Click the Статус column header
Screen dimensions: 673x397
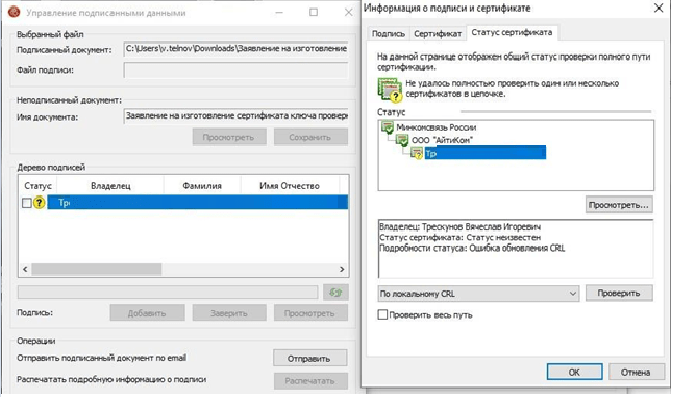click(38, 186)
